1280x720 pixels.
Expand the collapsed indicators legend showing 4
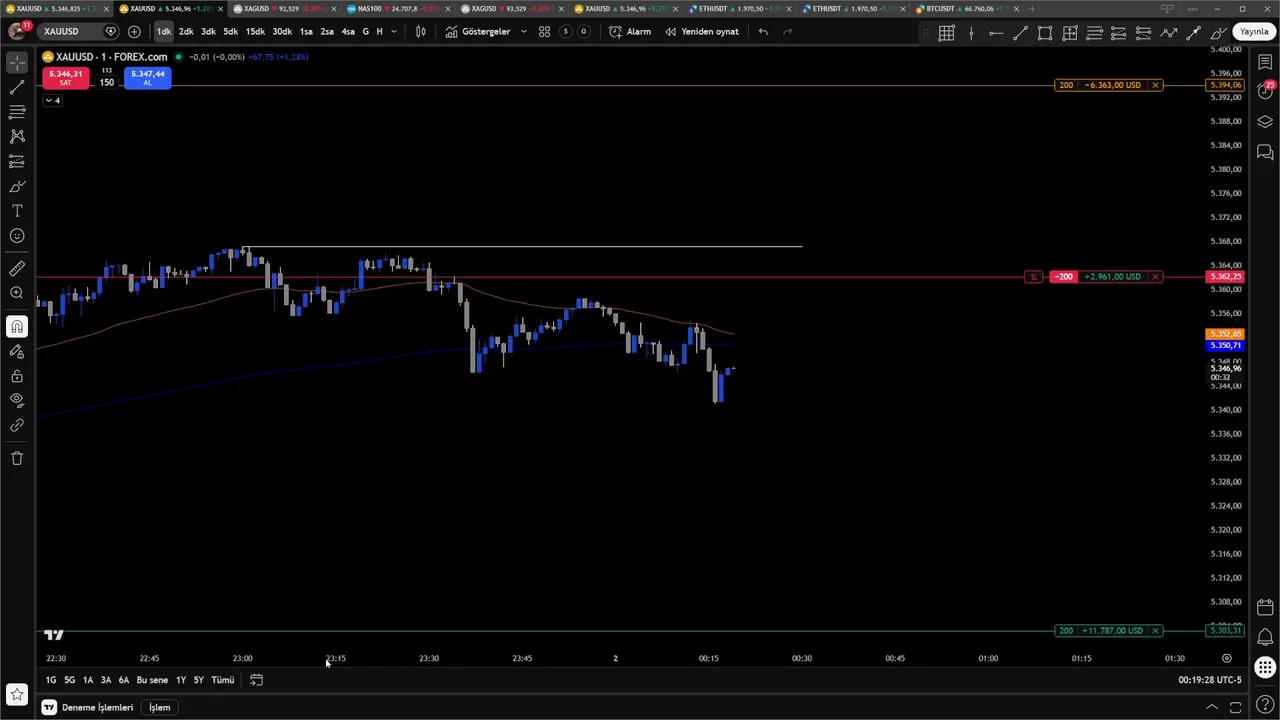tap(53, 100)
